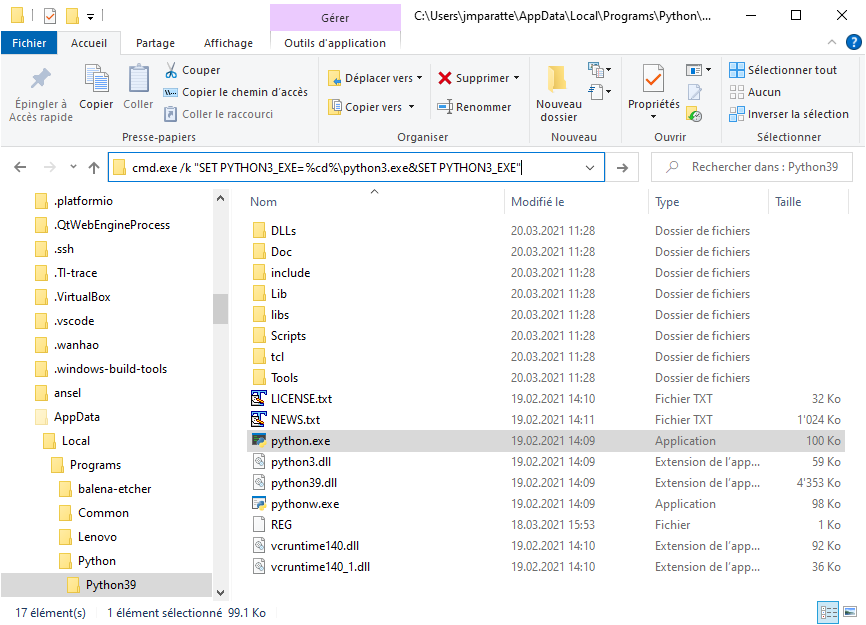The height and width of the screenshot is (625, 866).
Task: Click in the address bar command text
Action: point(326,167)
